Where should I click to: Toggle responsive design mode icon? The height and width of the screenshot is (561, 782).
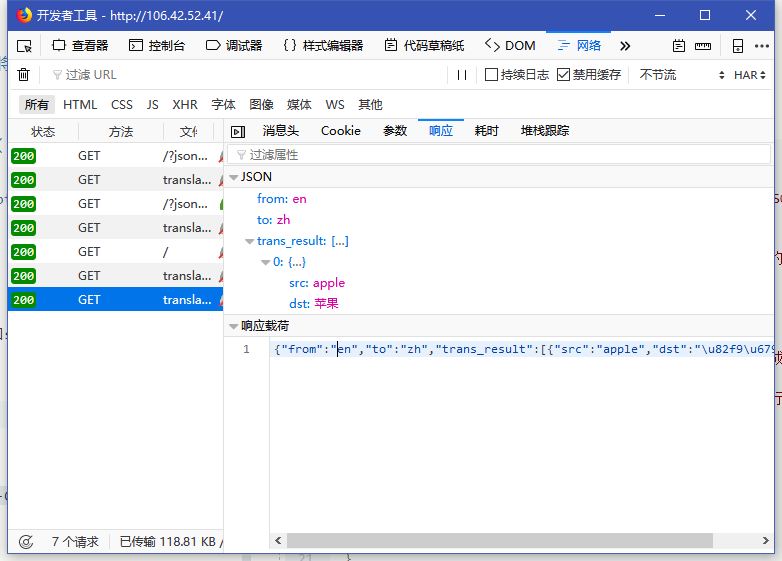(738, 46)
